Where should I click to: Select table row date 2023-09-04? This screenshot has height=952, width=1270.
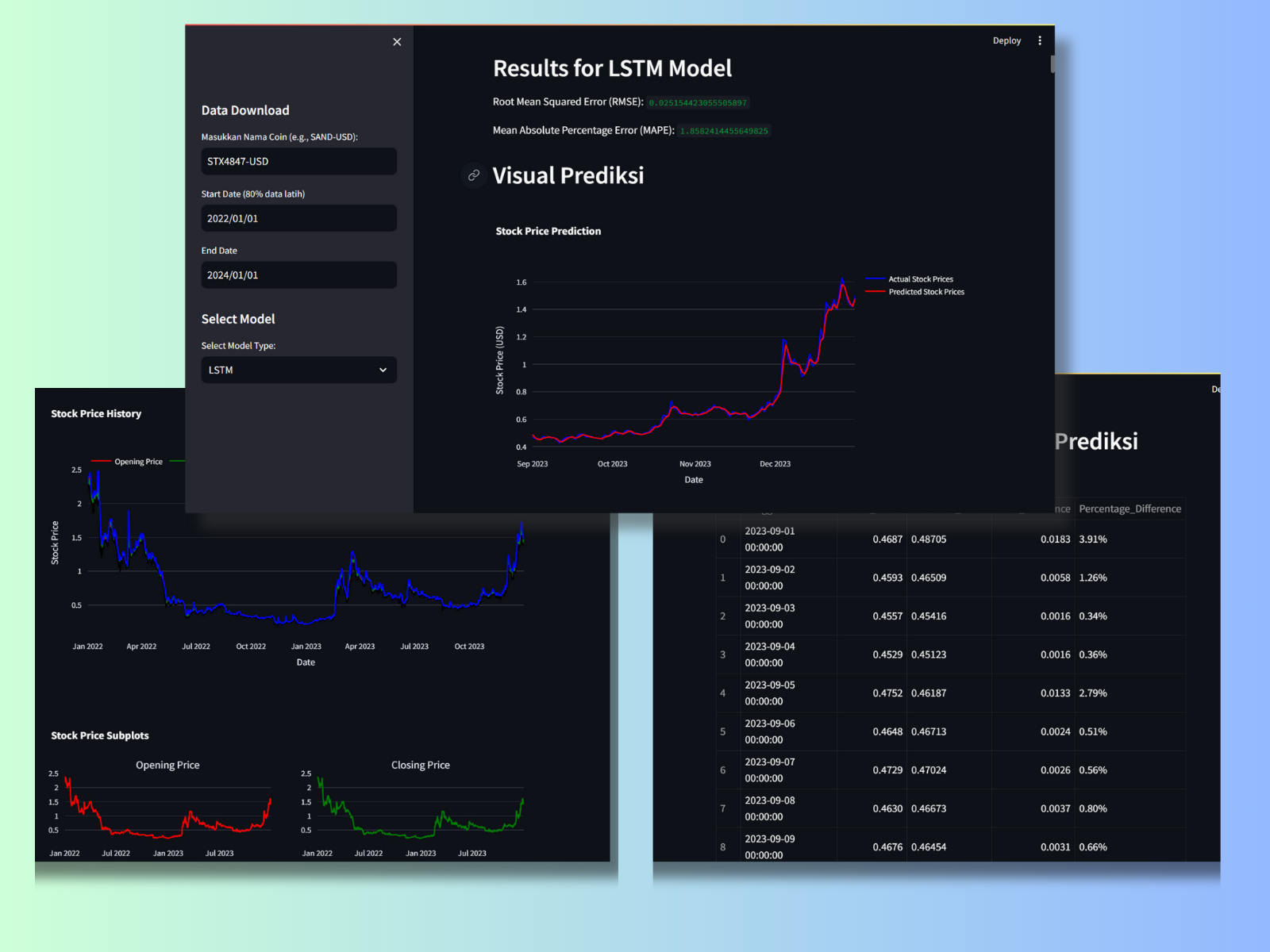pyautogui.click(x=769, y=654)
